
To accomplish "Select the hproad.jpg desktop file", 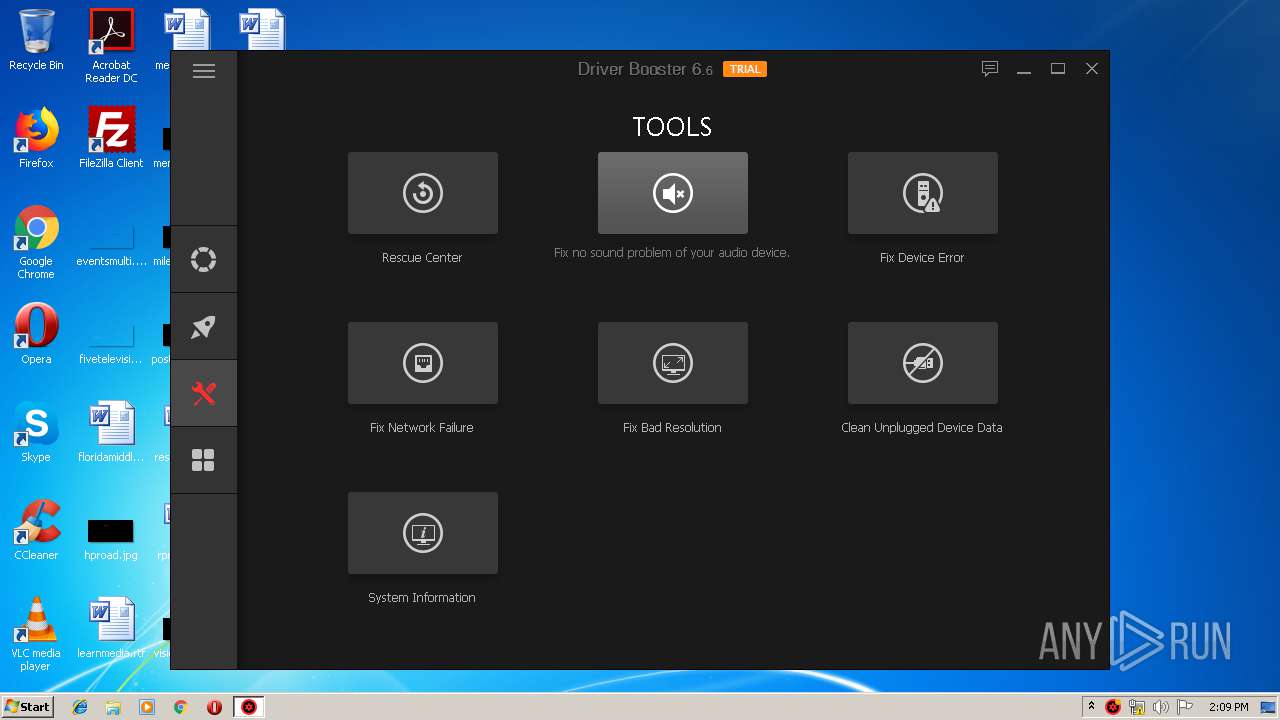I will pyautogui.click(x=111, y=538).
